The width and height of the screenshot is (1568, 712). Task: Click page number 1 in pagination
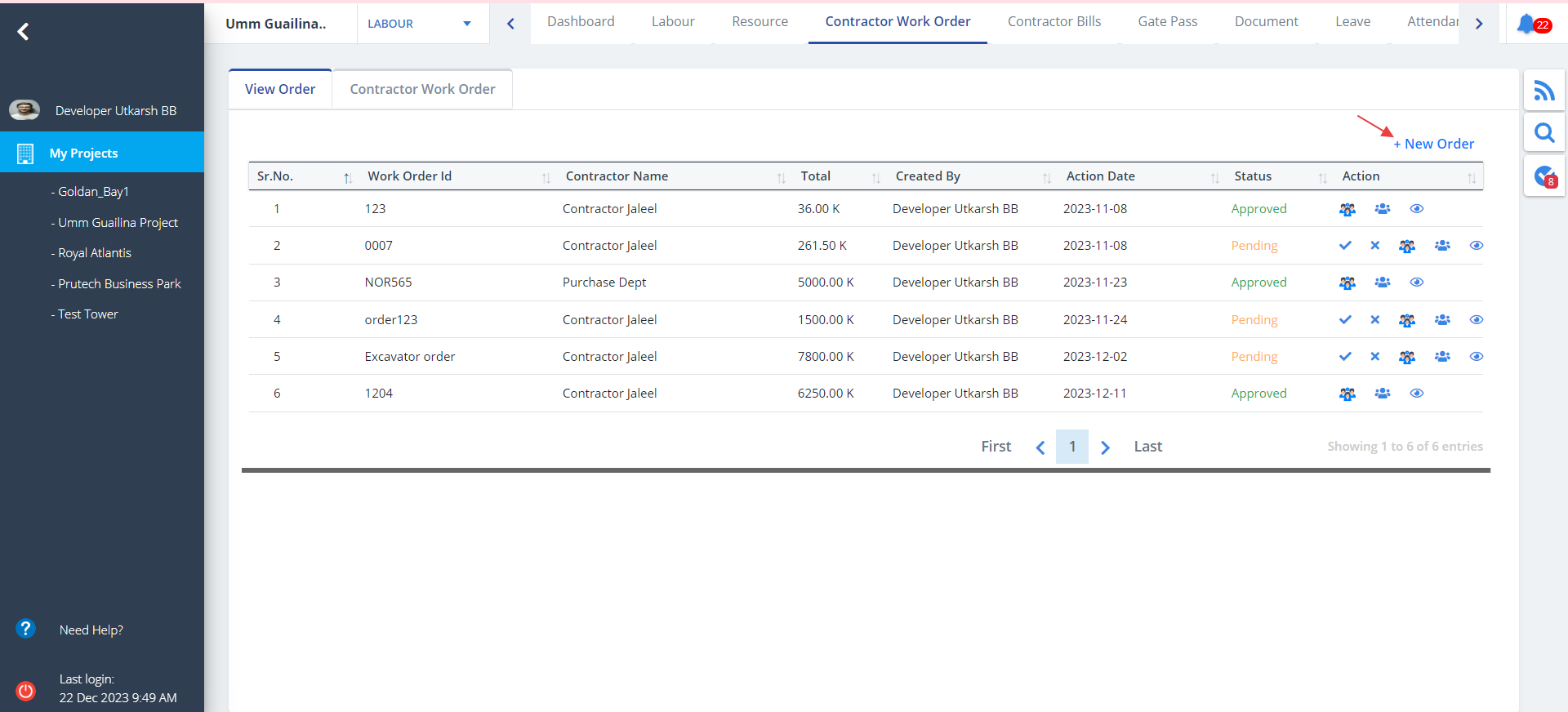(x=1071, y=447)
